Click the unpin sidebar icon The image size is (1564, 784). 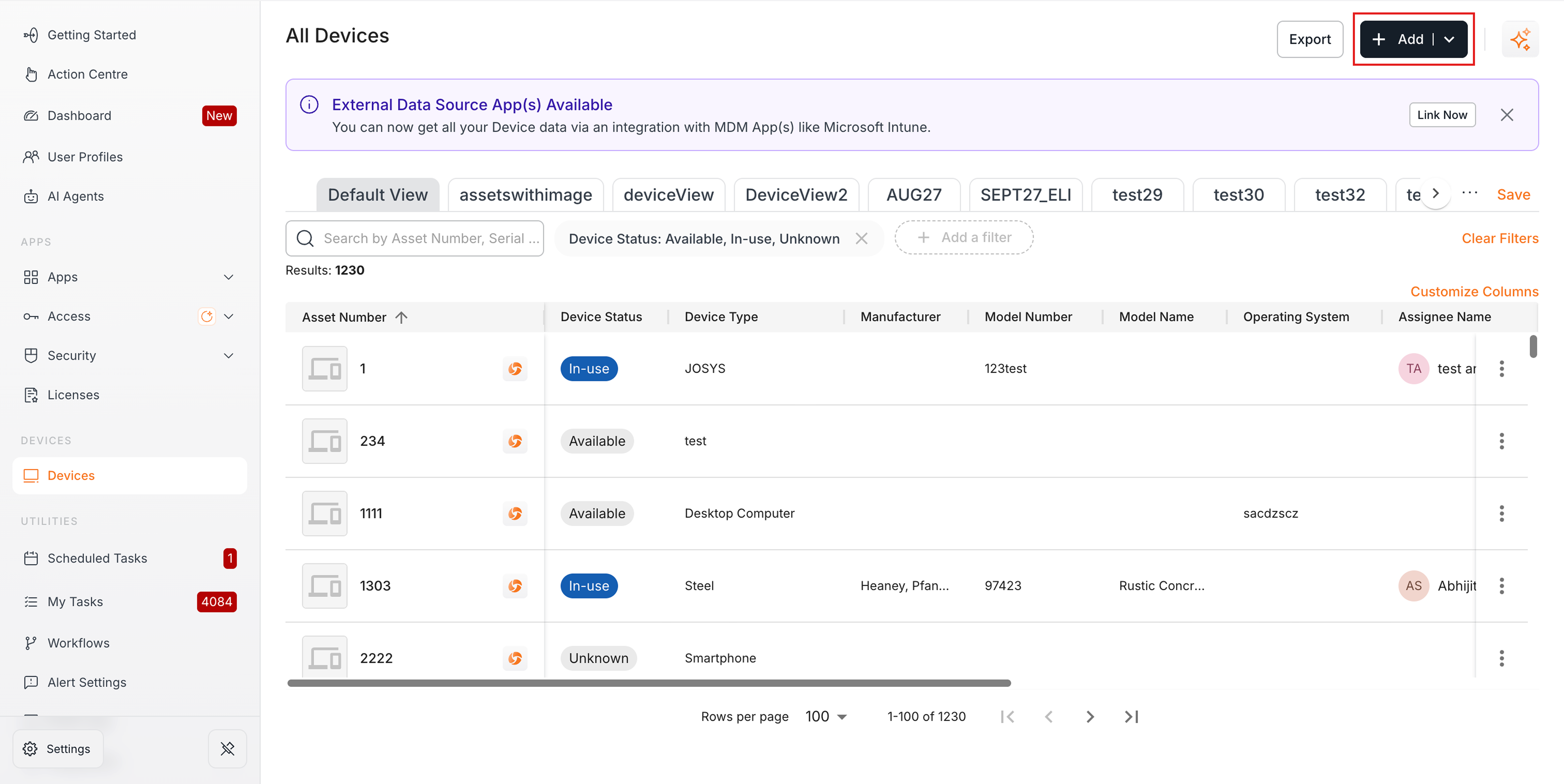(x=228, y=749)
